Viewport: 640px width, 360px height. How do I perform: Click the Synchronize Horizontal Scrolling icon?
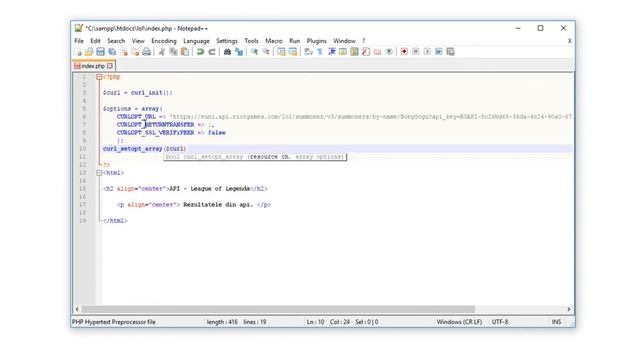pyautogui.click(x=293, y=52)
